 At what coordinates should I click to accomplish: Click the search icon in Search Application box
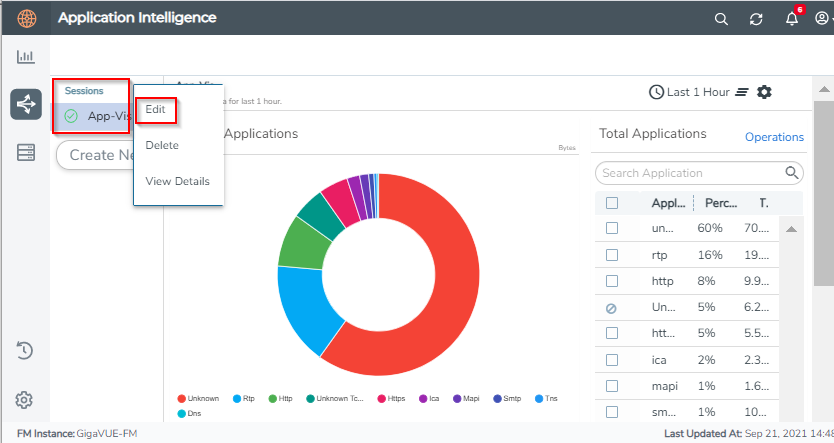(791, 173)
